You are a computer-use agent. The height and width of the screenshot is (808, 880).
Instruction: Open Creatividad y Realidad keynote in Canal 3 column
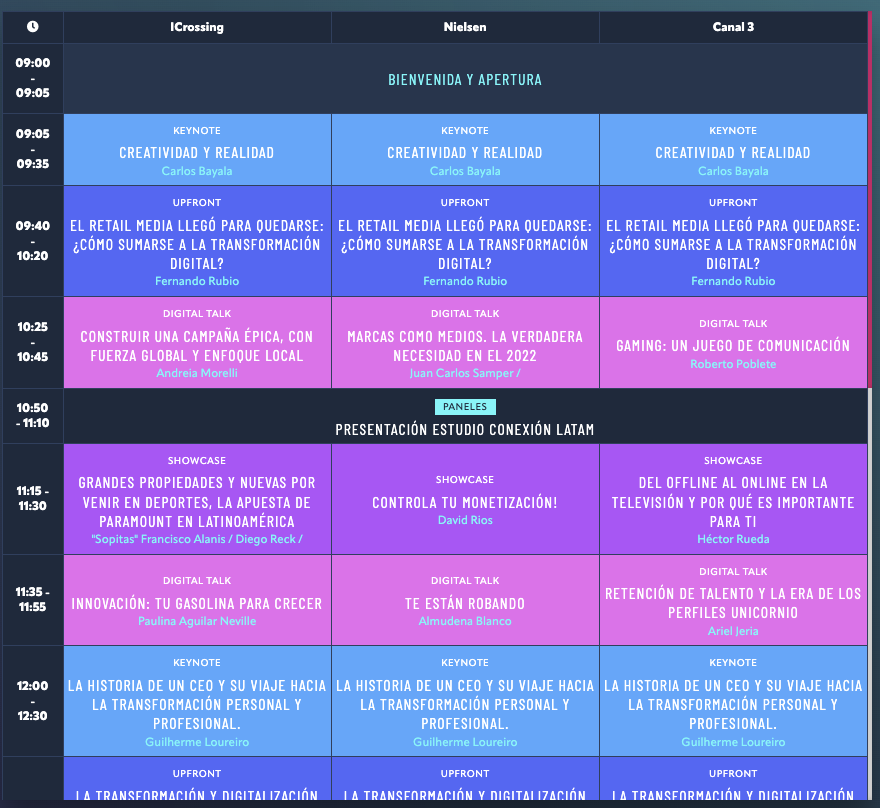[733, 150]
